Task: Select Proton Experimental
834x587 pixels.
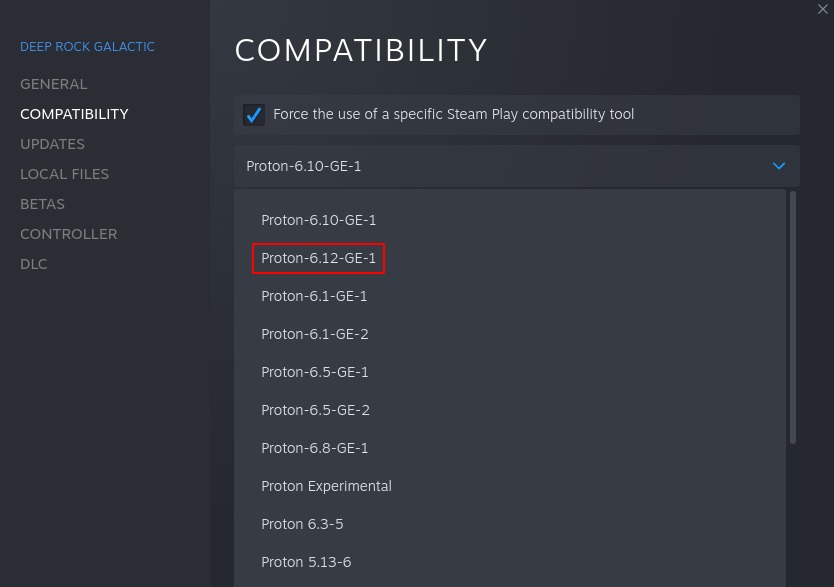Action: pyautogui.click(x=326, y=486)
